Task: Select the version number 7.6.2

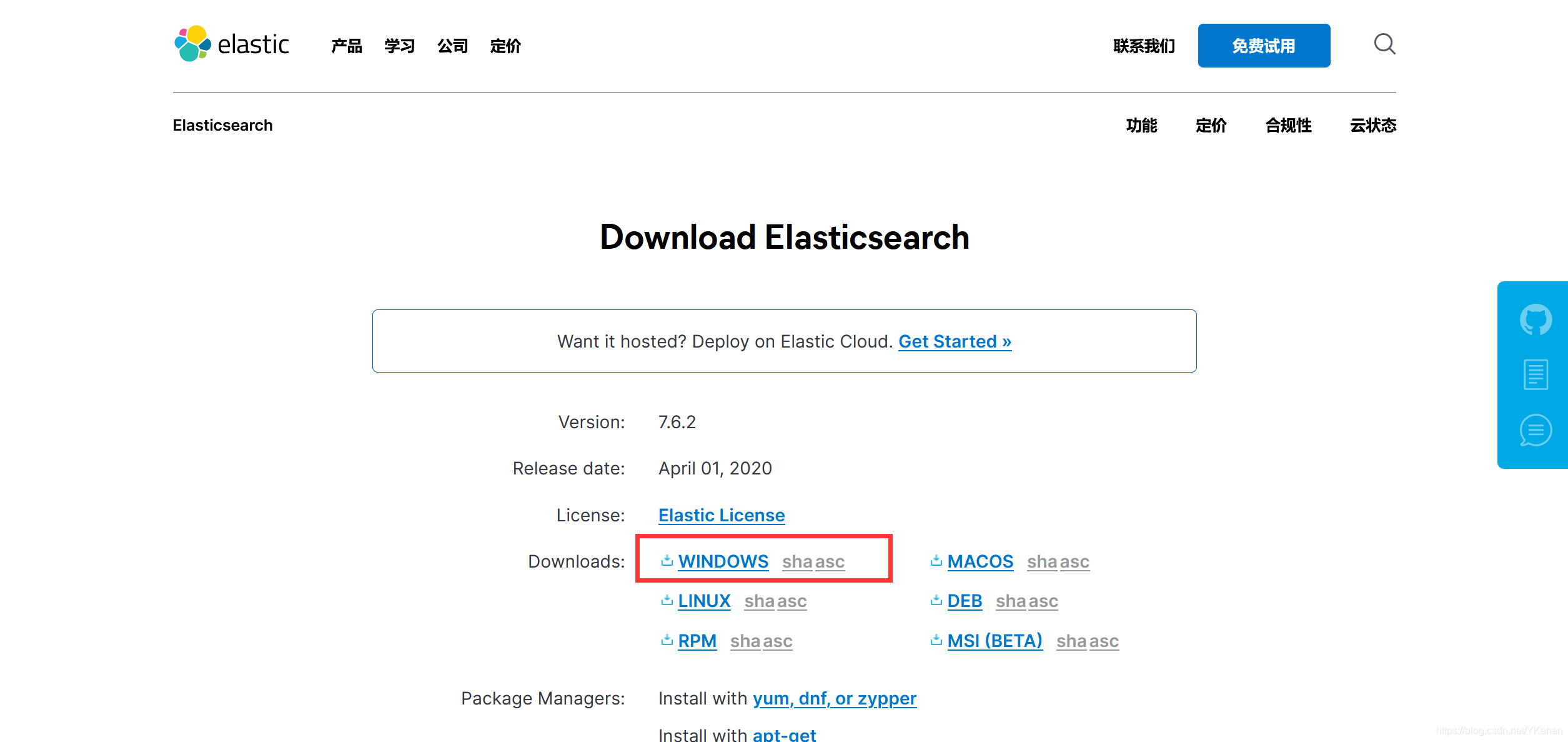Action: [677, 422]
